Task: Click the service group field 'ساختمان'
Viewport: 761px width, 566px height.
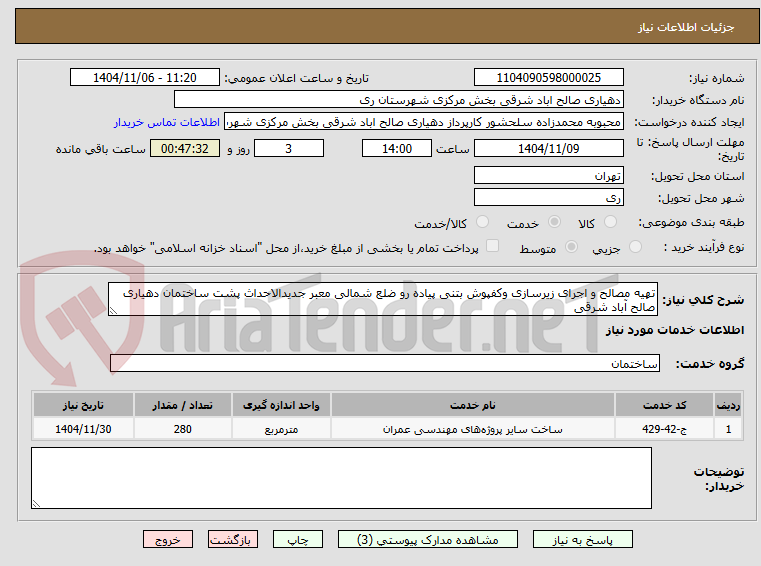Action: pyautogui.click(x=385, y=364)
